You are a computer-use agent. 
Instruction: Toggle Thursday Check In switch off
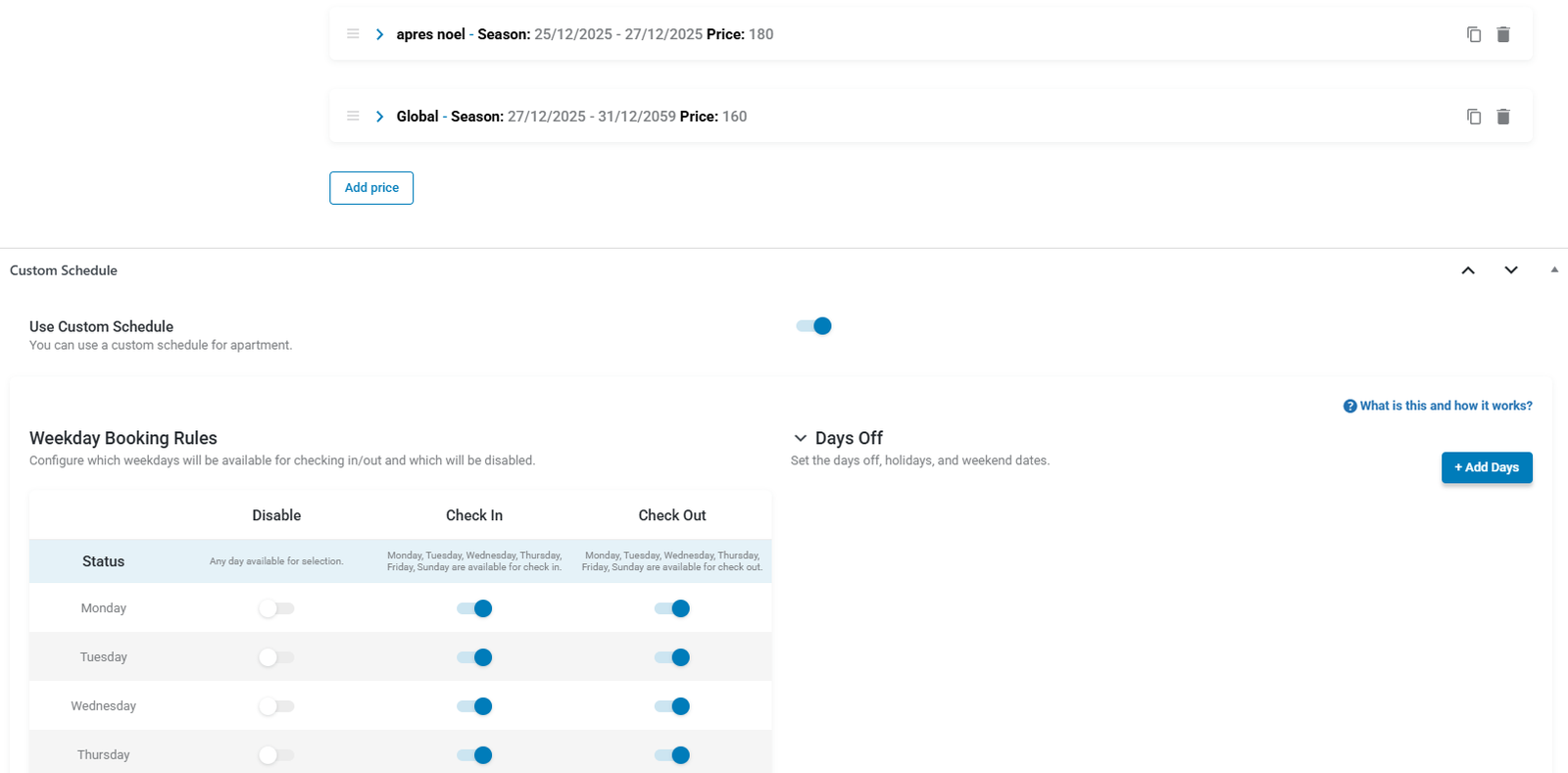pos(474,755)
